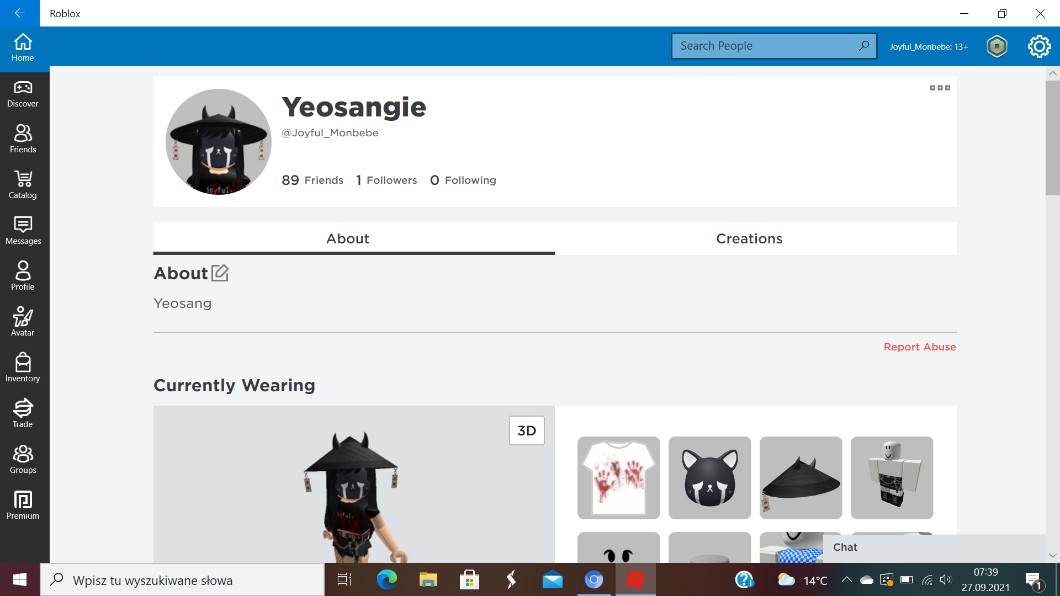Screen dimensions: 1060x596
Task: View the 89 Friends list
Action: (x=312, y=180)
